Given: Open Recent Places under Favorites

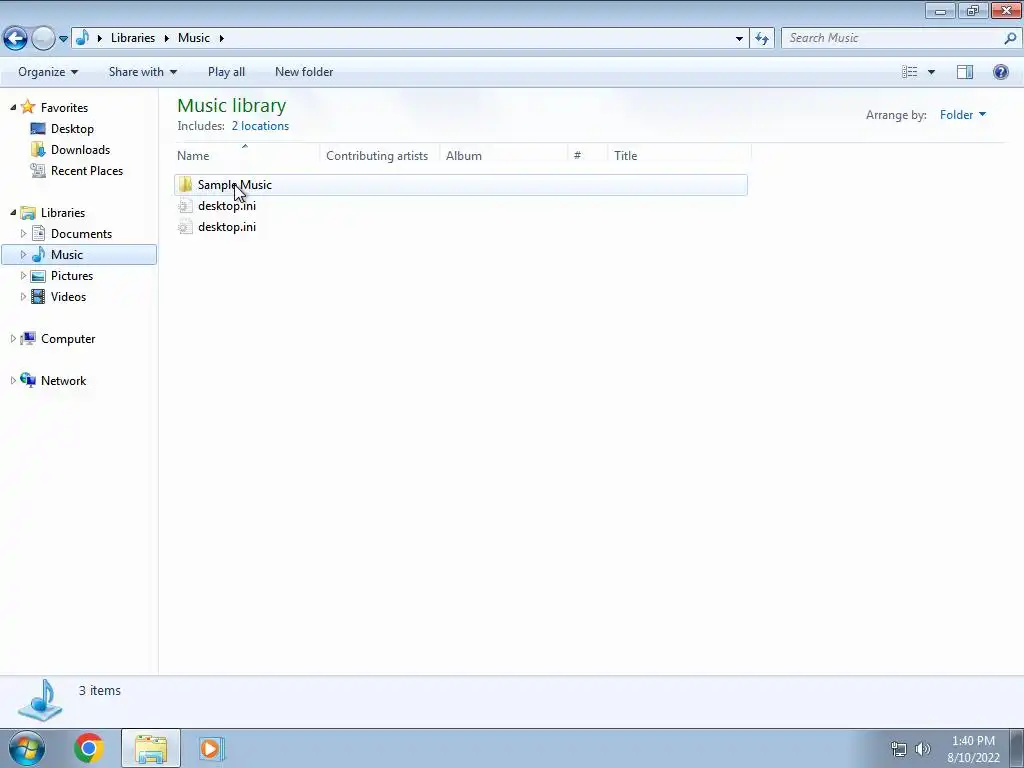Looking at the screenshot, I should (x=87, y=170).
